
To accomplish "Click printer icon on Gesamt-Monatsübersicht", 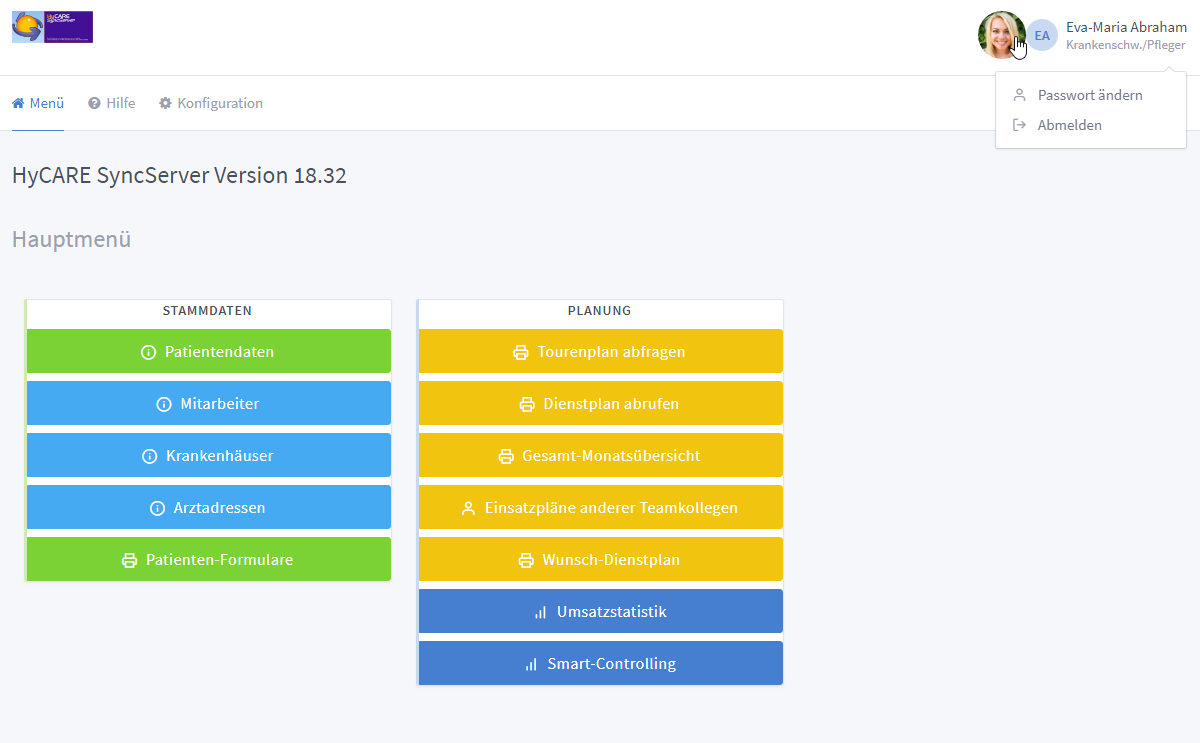I will 506,456.
